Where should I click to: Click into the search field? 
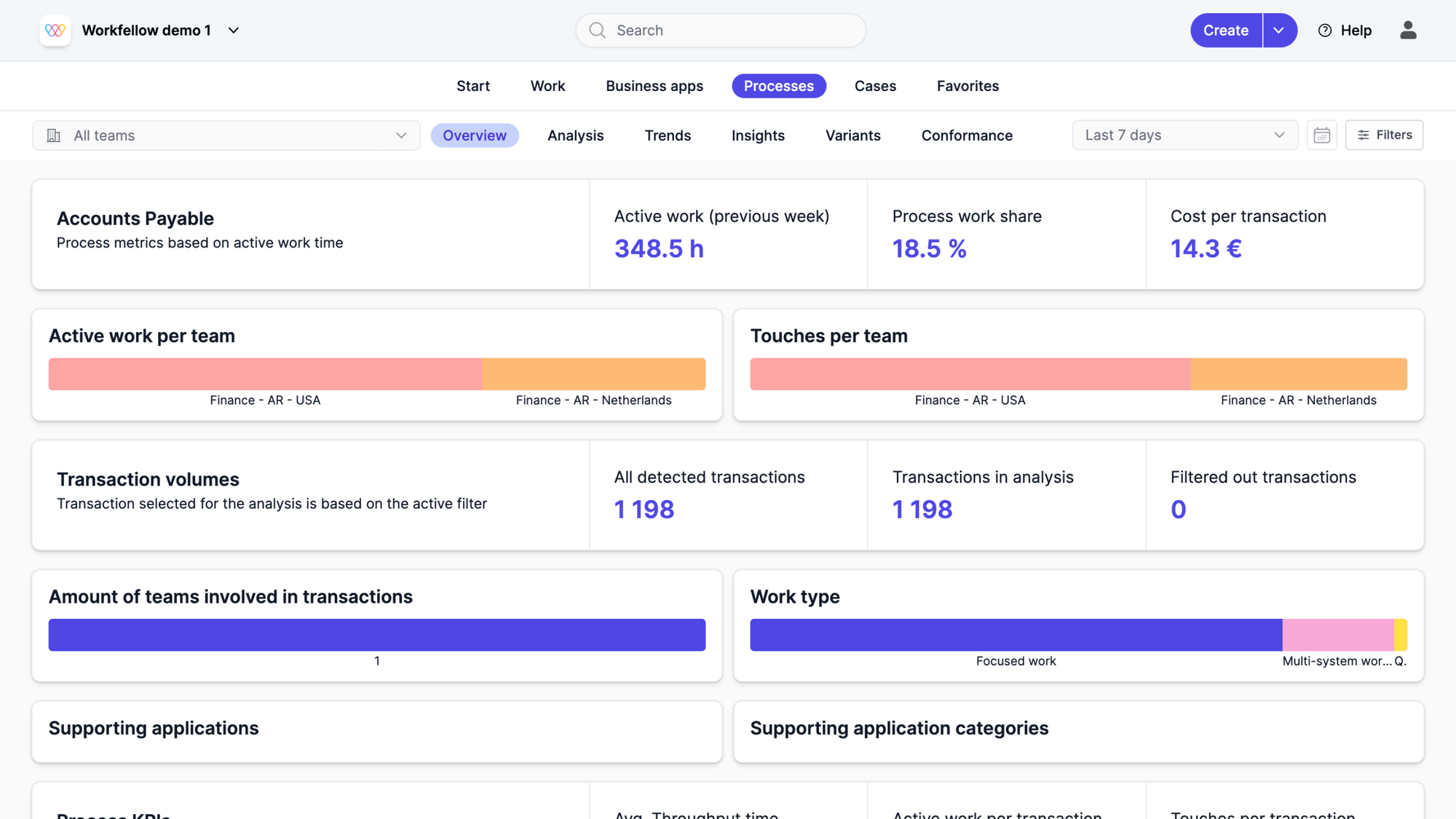point(721,30)
